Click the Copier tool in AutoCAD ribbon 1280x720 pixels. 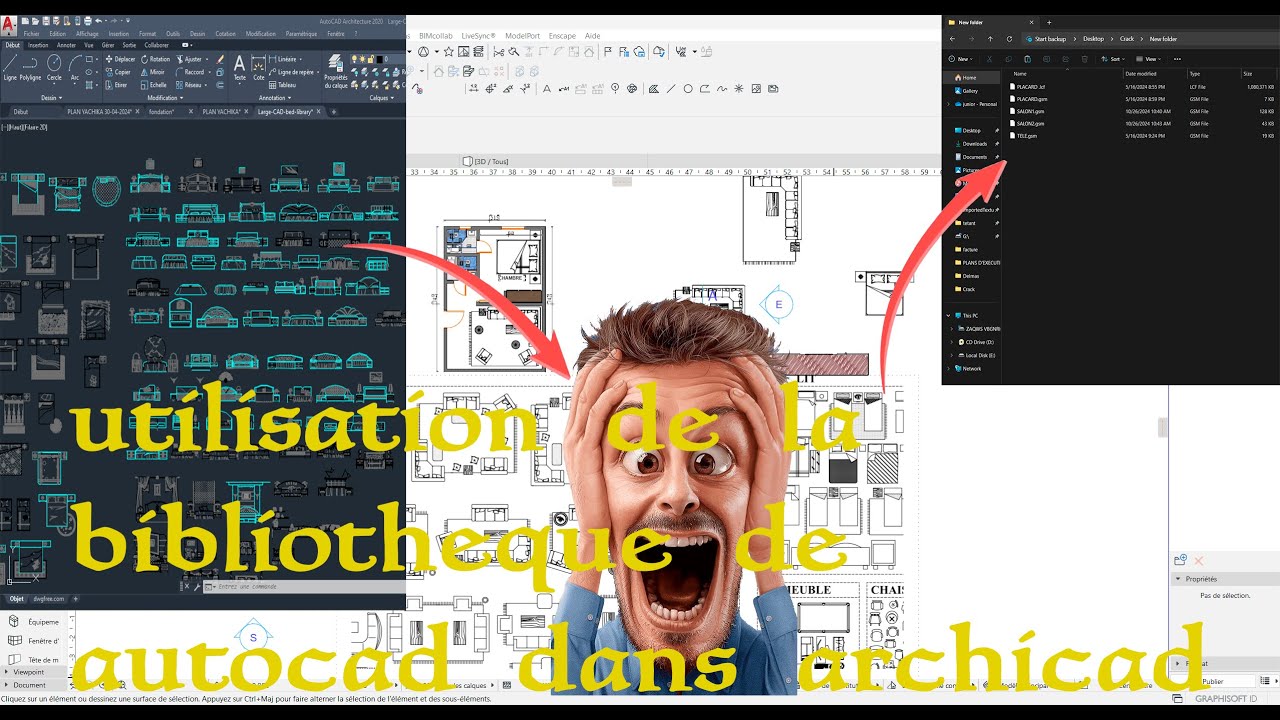[118, 72]
